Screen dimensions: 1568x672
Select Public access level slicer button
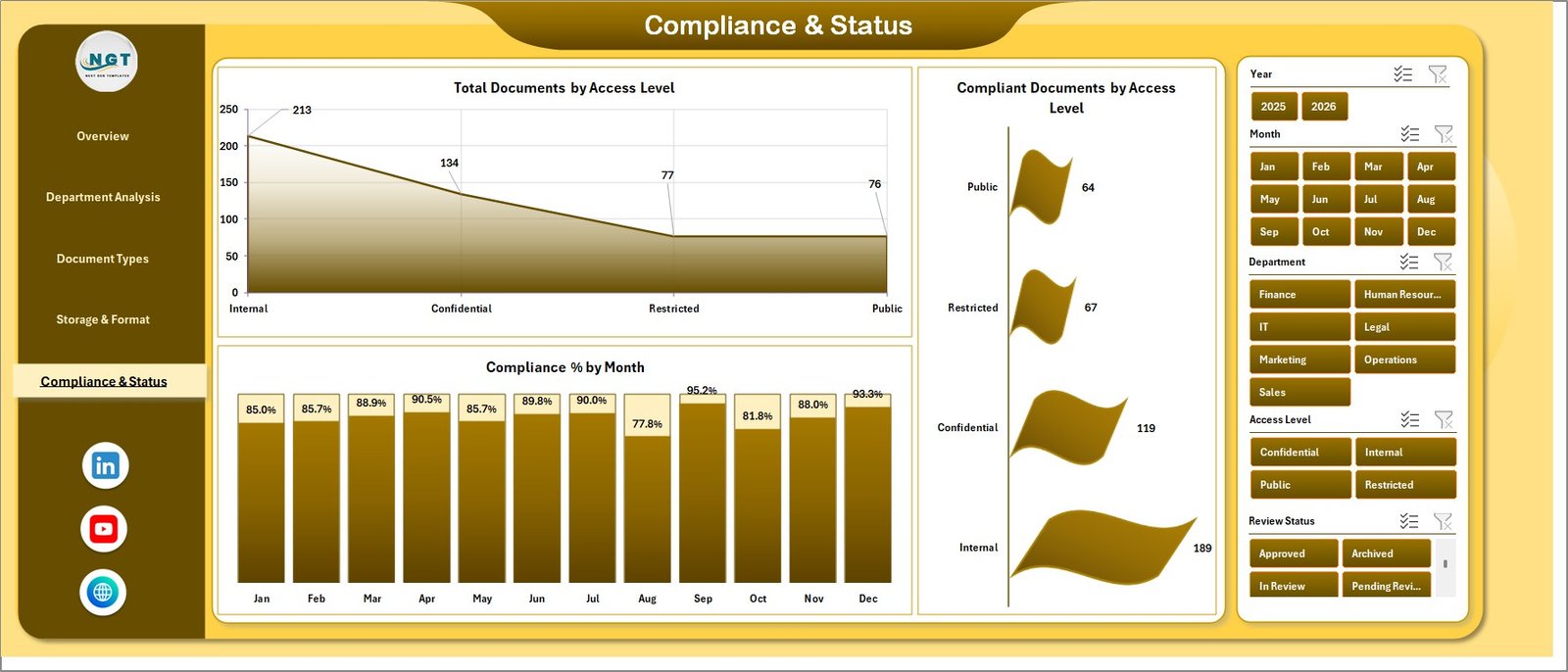1301,485
